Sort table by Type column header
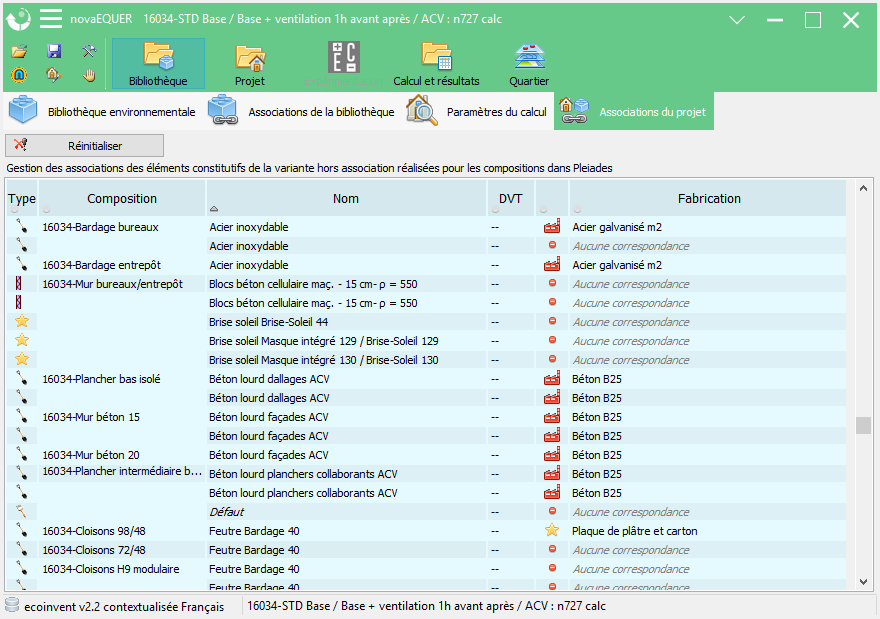Screen dimensions: 880x619 tap(22, 198)
